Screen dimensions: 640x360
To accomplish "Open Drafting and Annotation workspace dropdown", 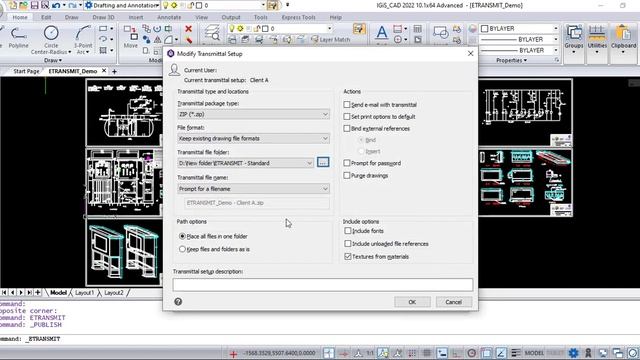I will pyautogui.click(x=122, y=5).
